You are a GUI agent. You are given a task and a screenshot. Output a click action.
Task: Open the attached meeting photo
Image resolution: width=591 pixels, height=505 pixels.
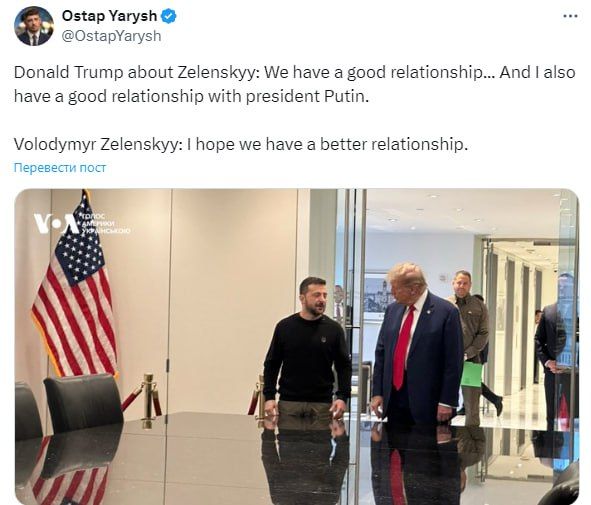point(297,347)
